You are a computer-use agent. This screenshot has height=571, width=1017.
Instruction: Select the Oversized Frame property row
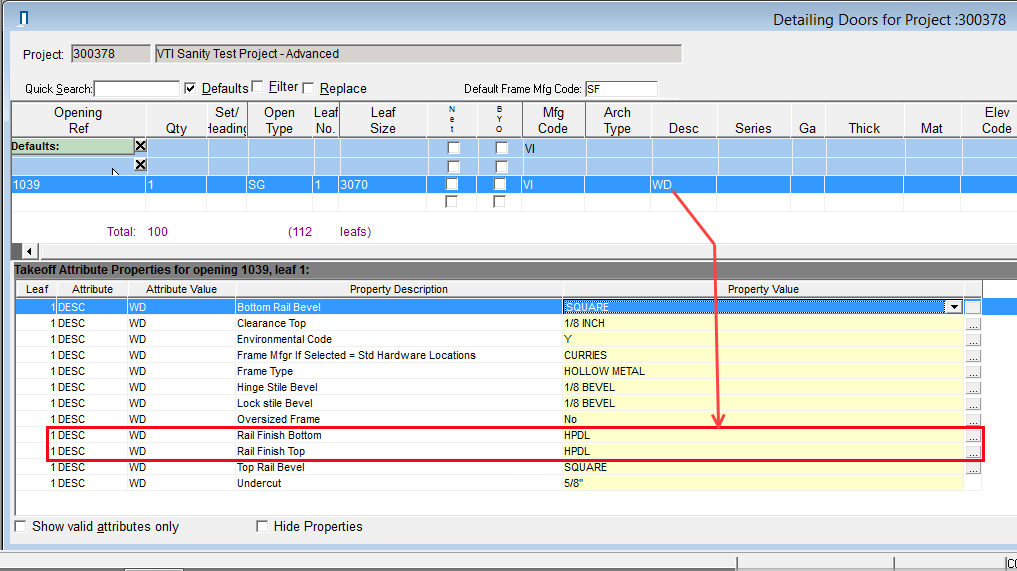click(x=499, y=419)
